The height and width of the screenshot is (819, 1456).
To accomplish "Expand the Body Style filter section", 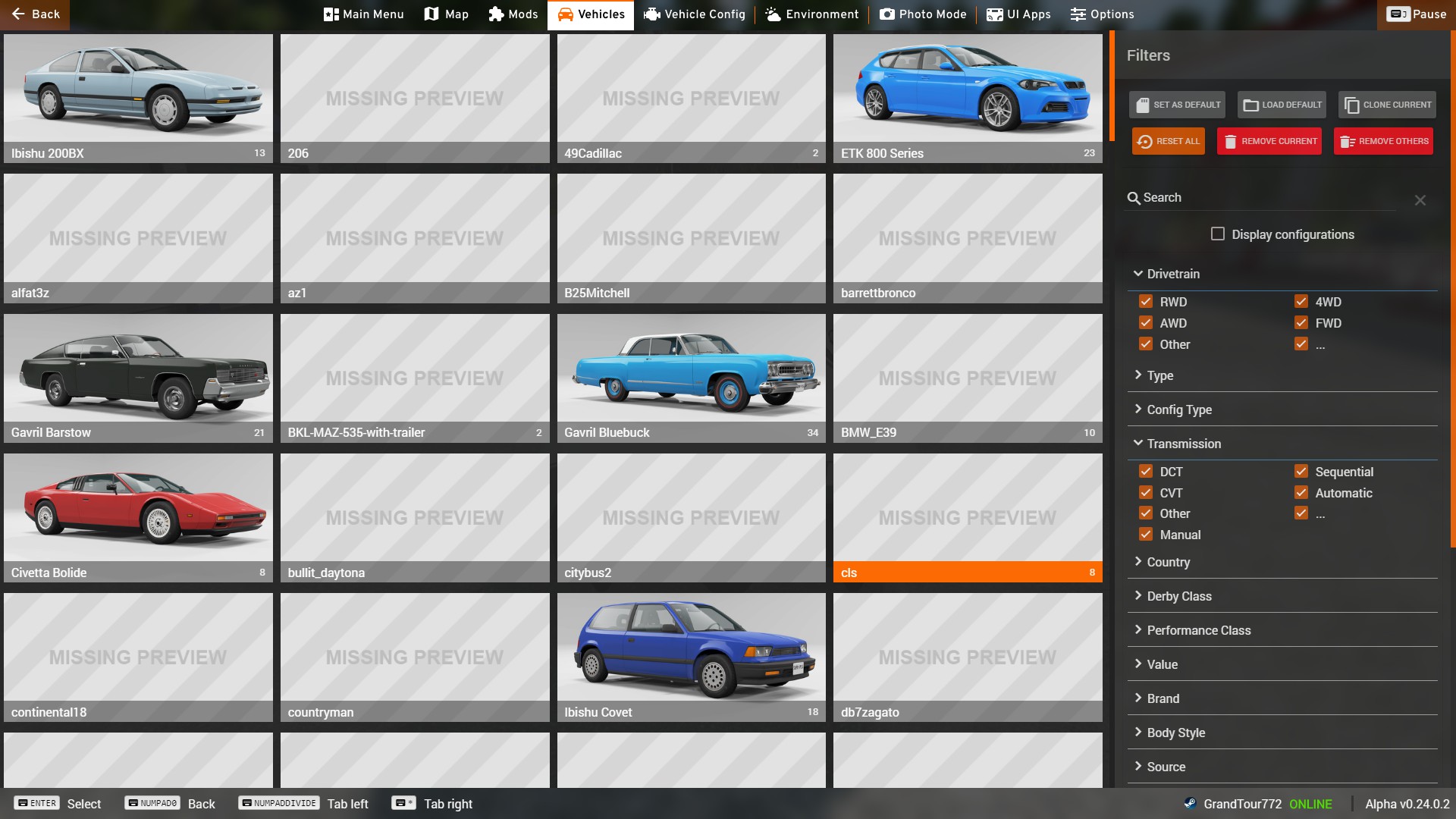I will pyautogui.click(x=1282, y=733).
